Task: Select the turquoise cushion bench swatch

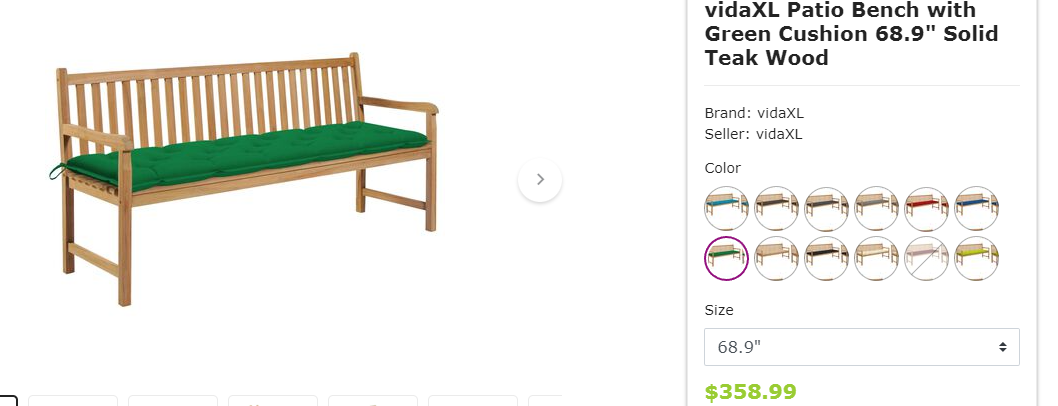Action: click(x=727, y=208)
